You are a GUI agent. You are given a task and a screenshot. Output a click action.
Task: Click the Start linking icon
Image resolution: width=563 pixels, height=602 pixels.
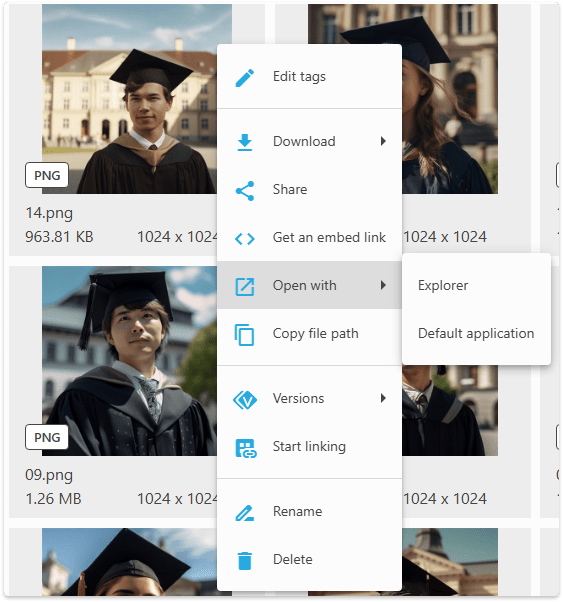point(246,448)
